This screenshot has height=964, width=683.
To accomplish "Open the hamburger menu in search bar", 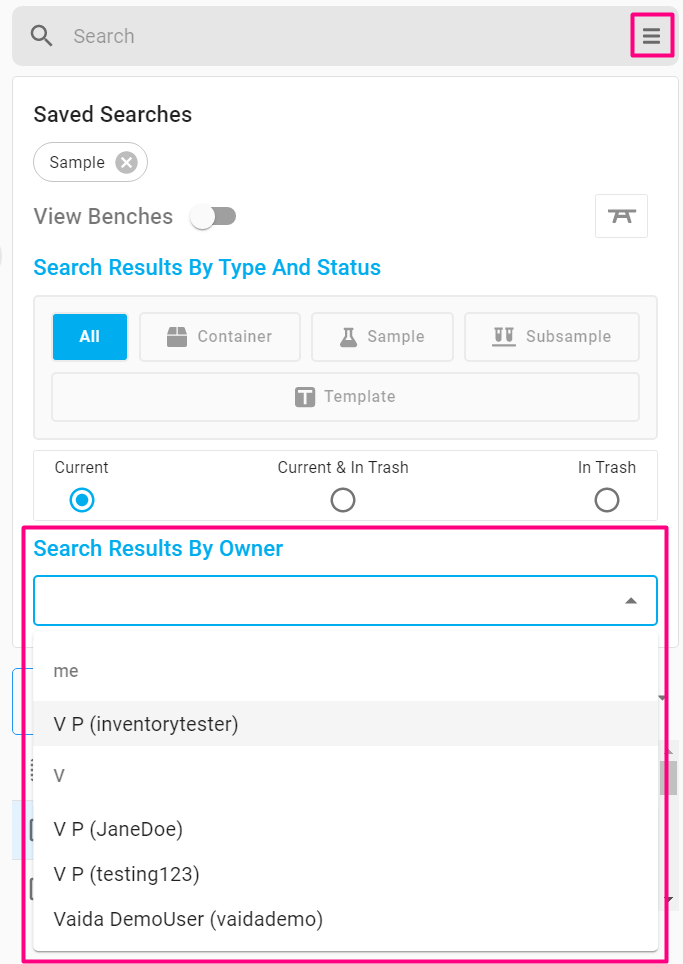I will point(651,36).
